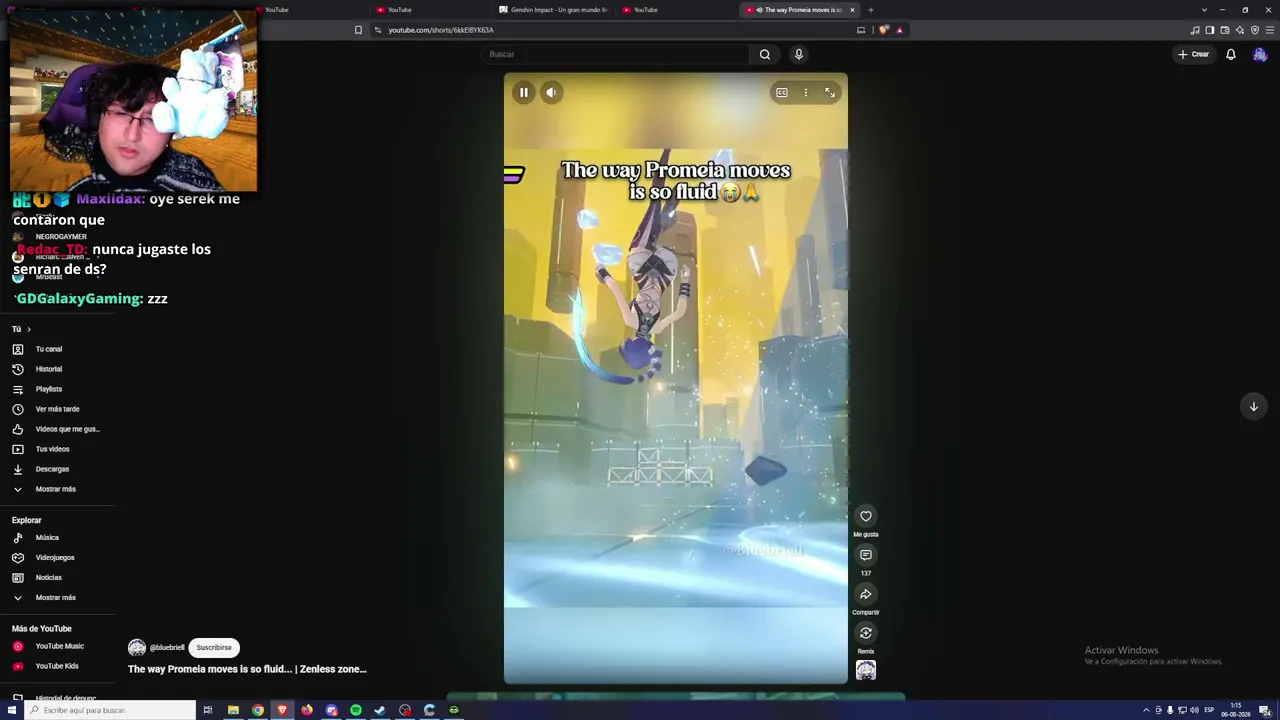Open the system volume speaker icon
This screenshot has width=1280, height=720.
(x=1194, y=710)
